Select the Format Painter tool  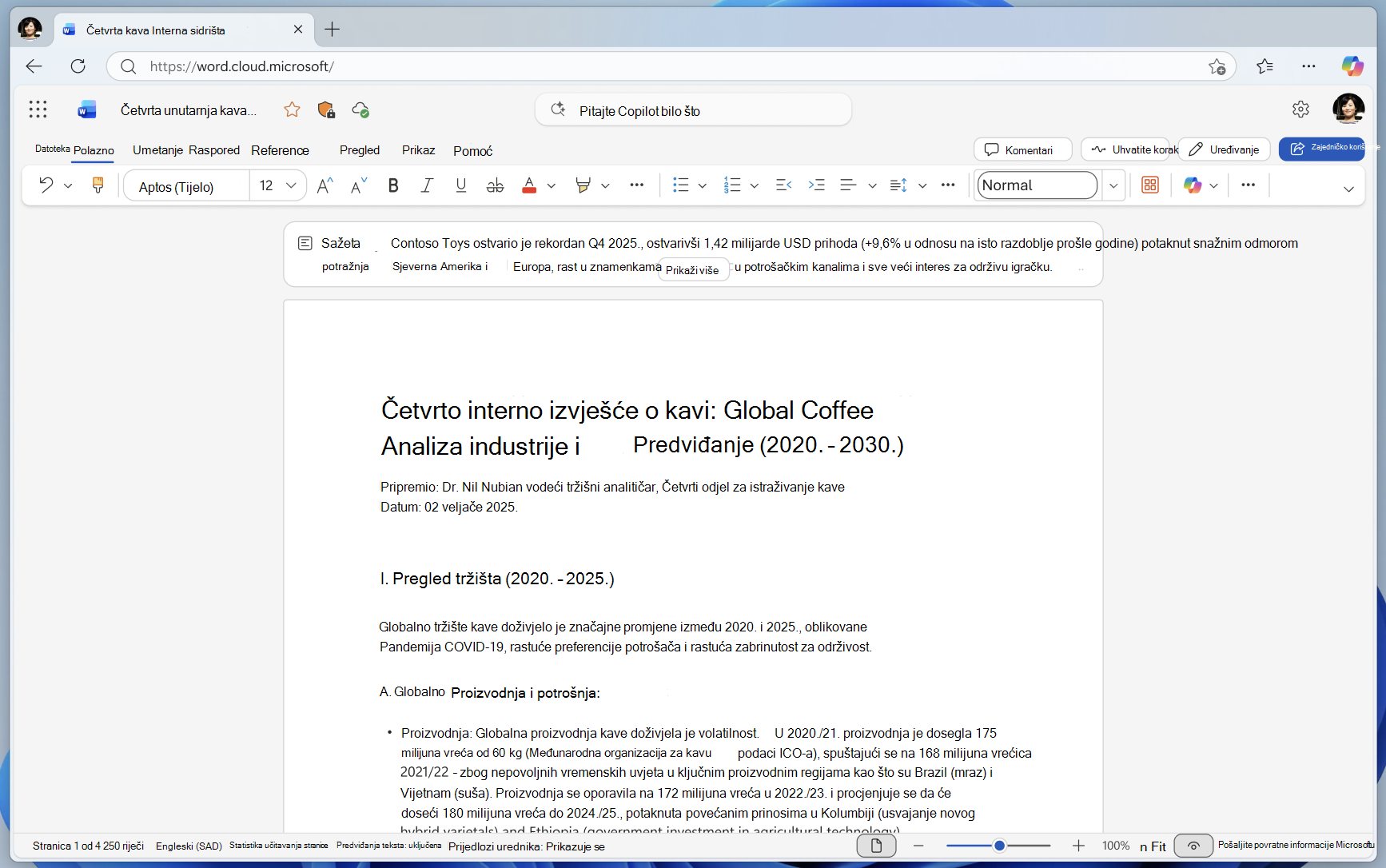(x=98, y=185)
